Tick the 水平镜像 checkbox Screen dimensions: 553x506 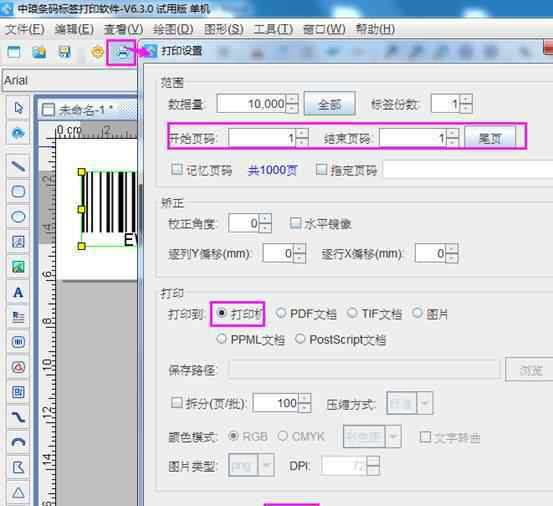click(295, 223)
